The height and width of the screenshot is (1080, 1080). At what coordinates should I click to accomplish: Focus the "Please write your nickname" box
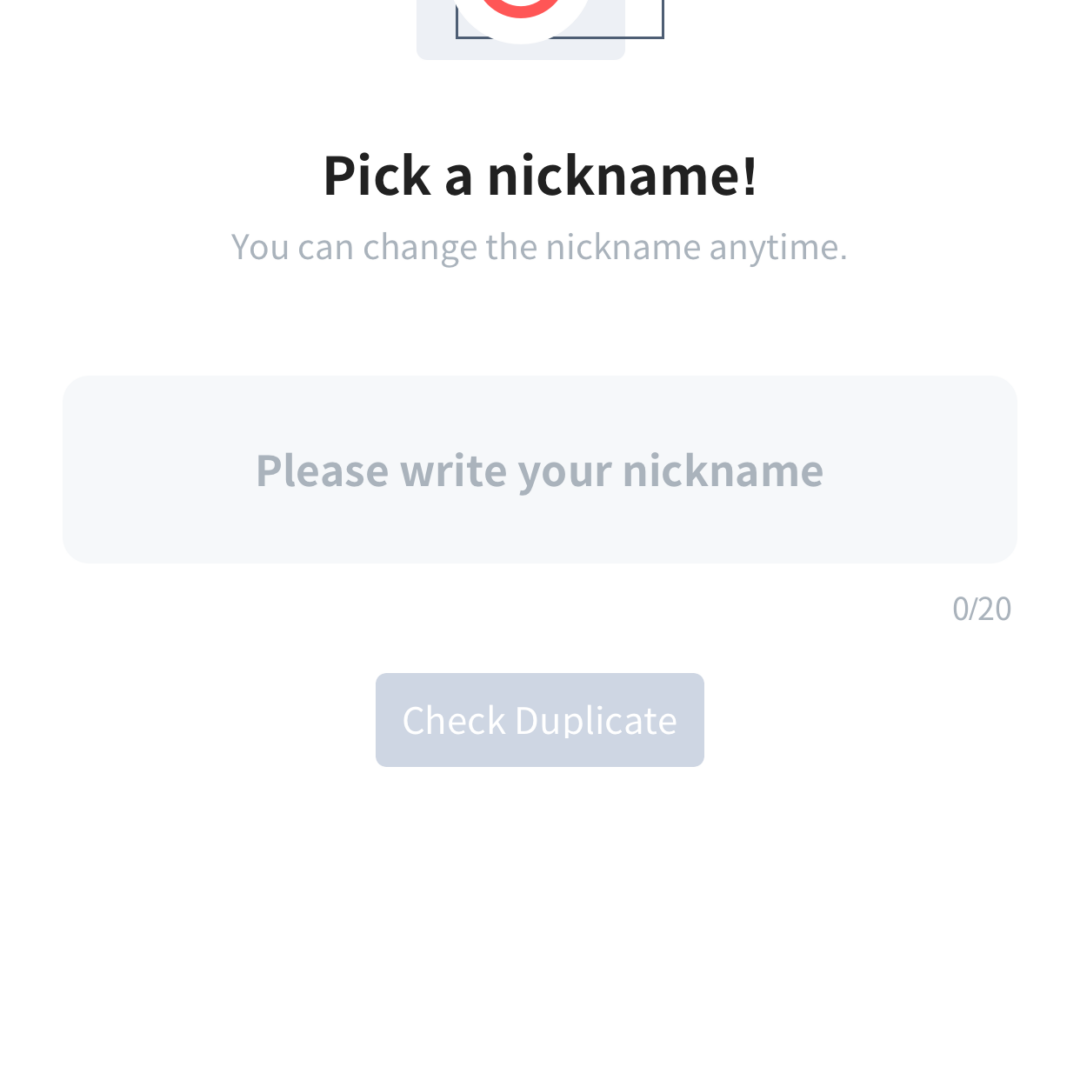pyautogui.click(x=540, y=469)
